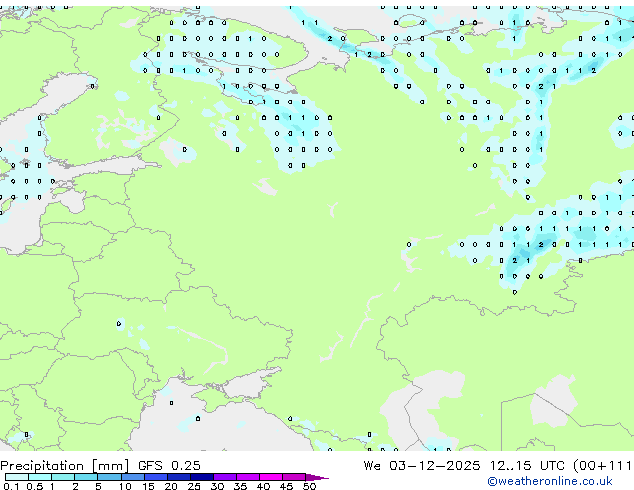Select the 0.1–0.5 mm palest legend swatch

17,477
